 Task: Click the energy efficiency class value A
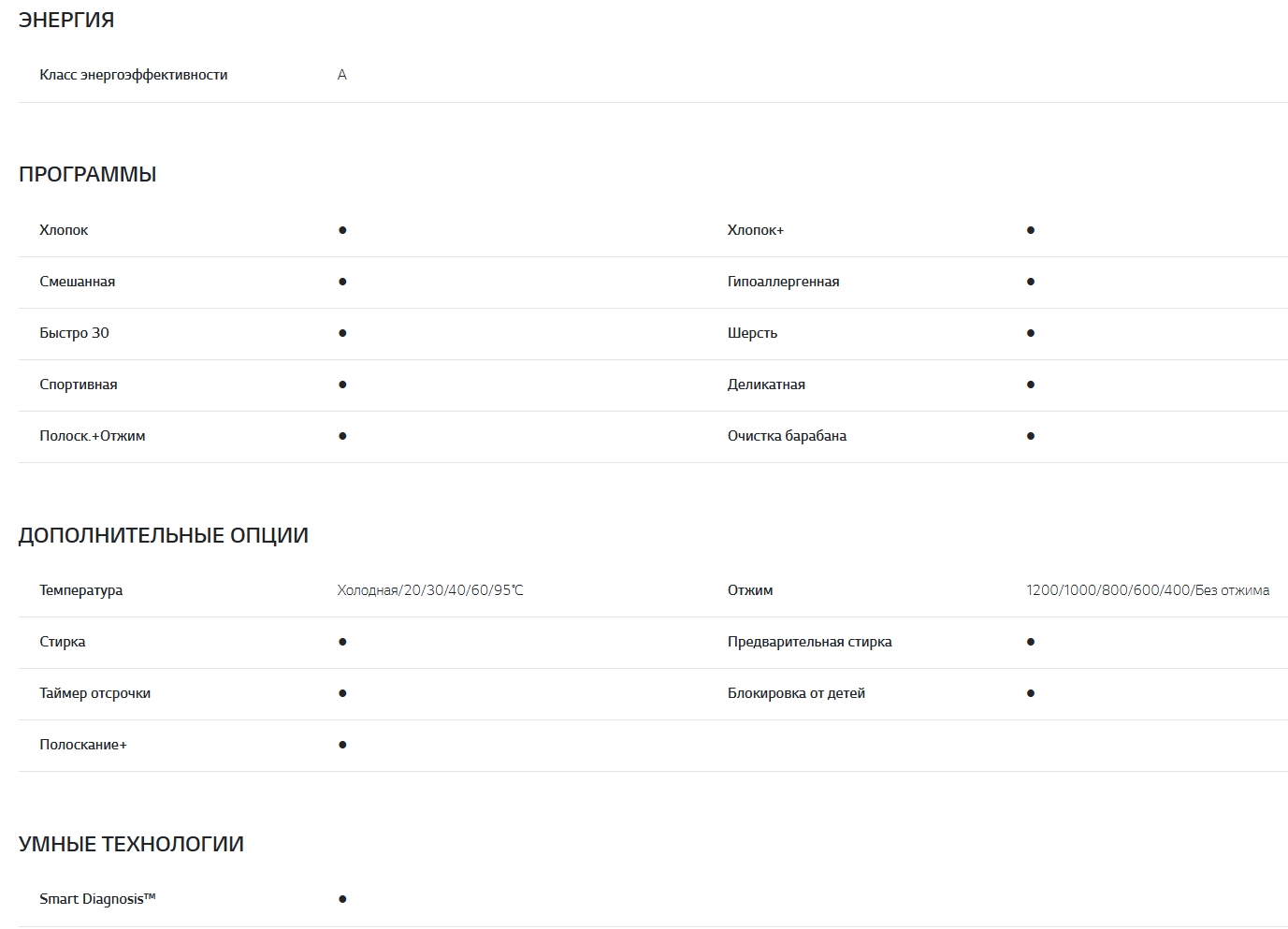tap(342, 75)
